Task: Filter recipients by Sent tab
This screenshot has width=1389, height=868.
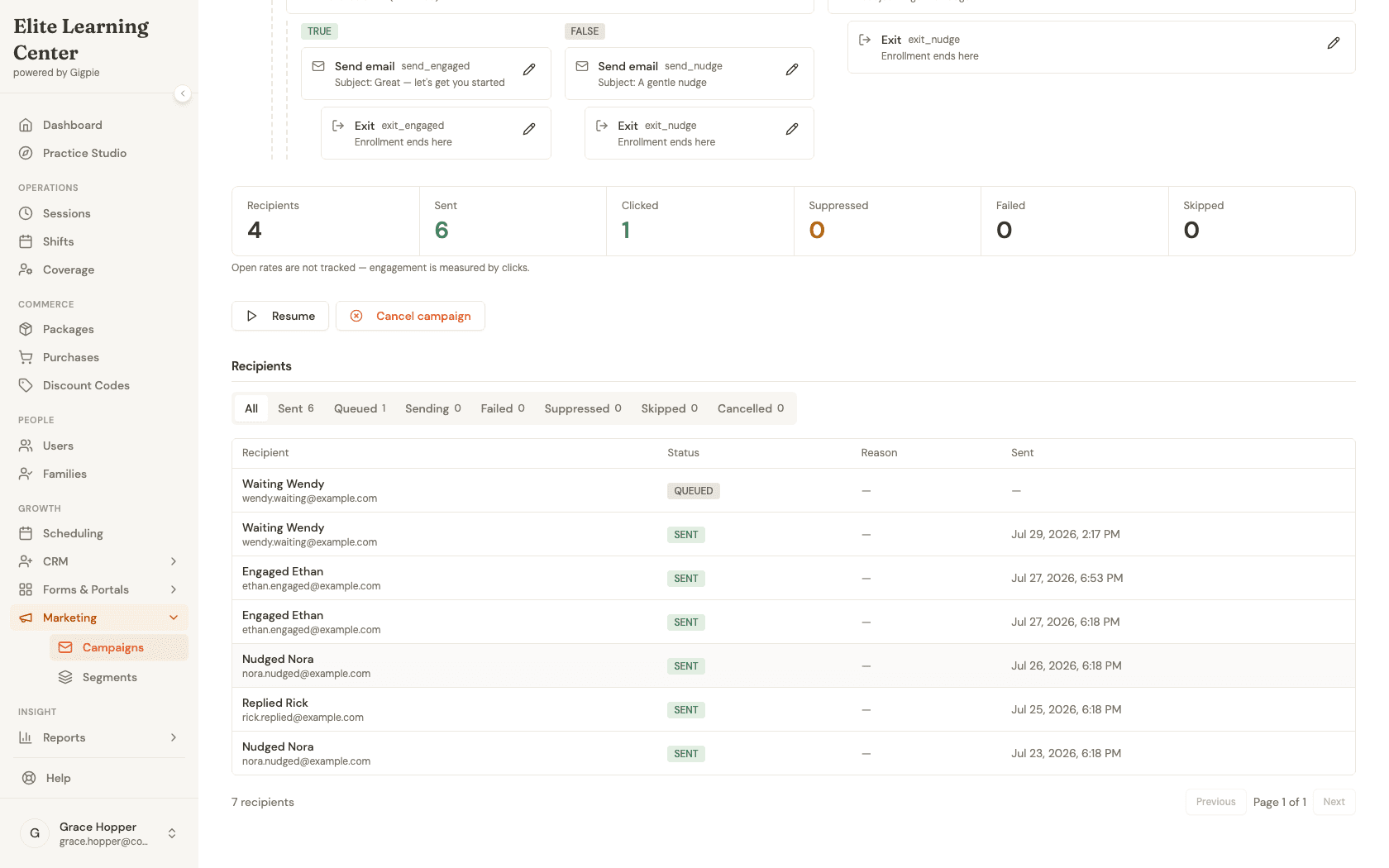Action: click(x=296, y=408)
